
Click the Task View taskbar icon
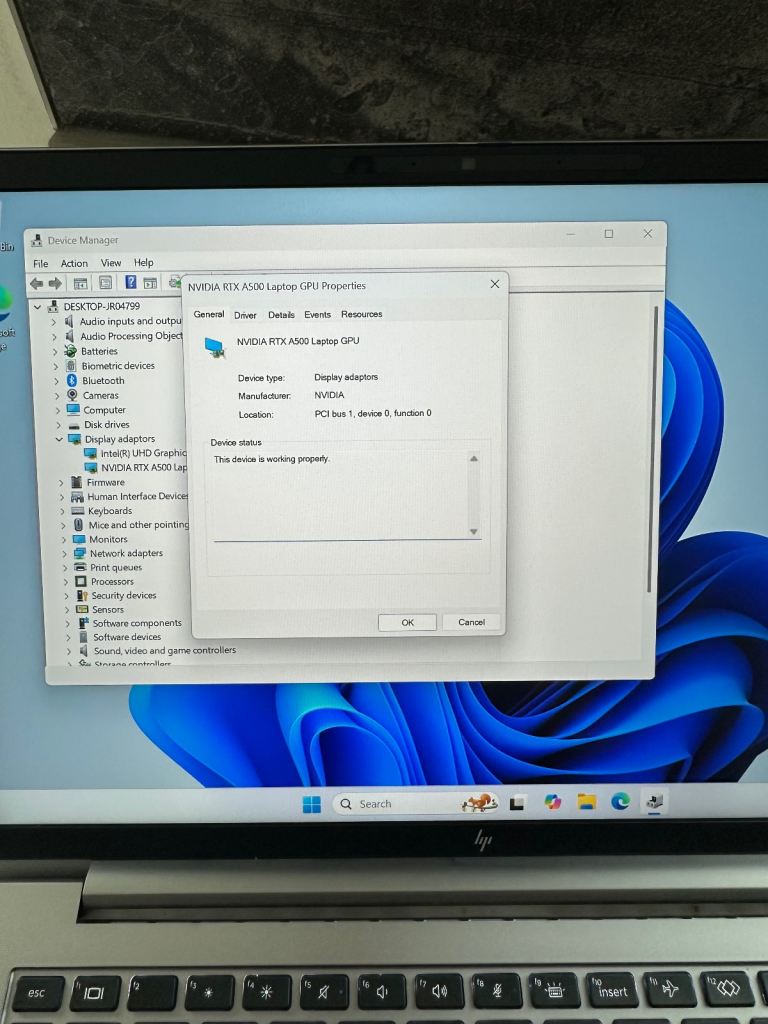518,803
